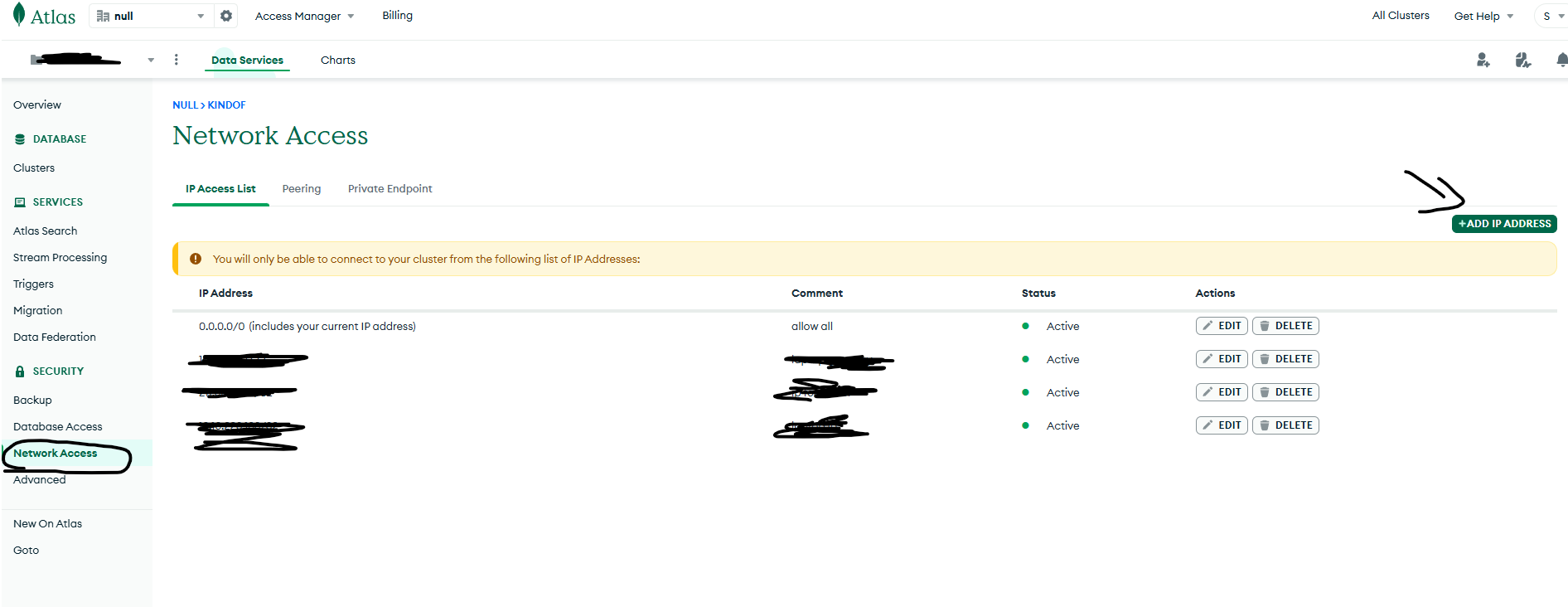The image size is (1568, 607).
Task: Open Atlas Search in the sidebar
Action: click(x=46, y=231)
